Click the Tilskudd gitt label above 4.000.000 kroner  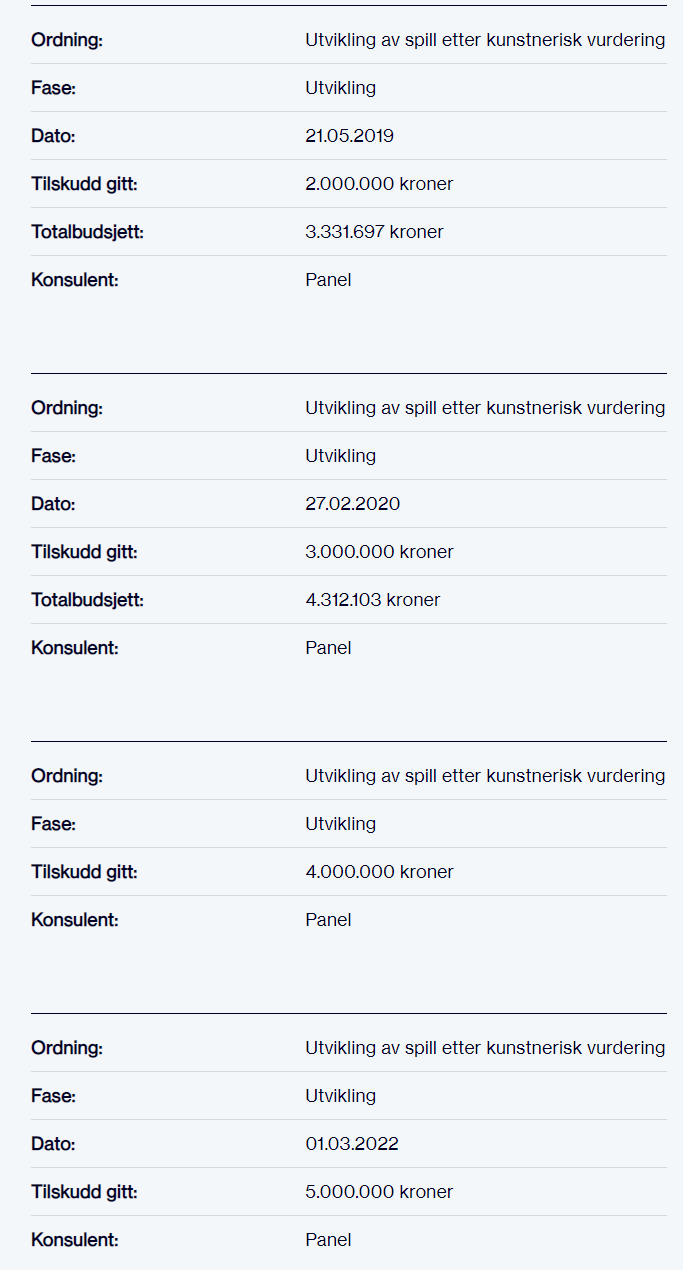tap(84, 872)
